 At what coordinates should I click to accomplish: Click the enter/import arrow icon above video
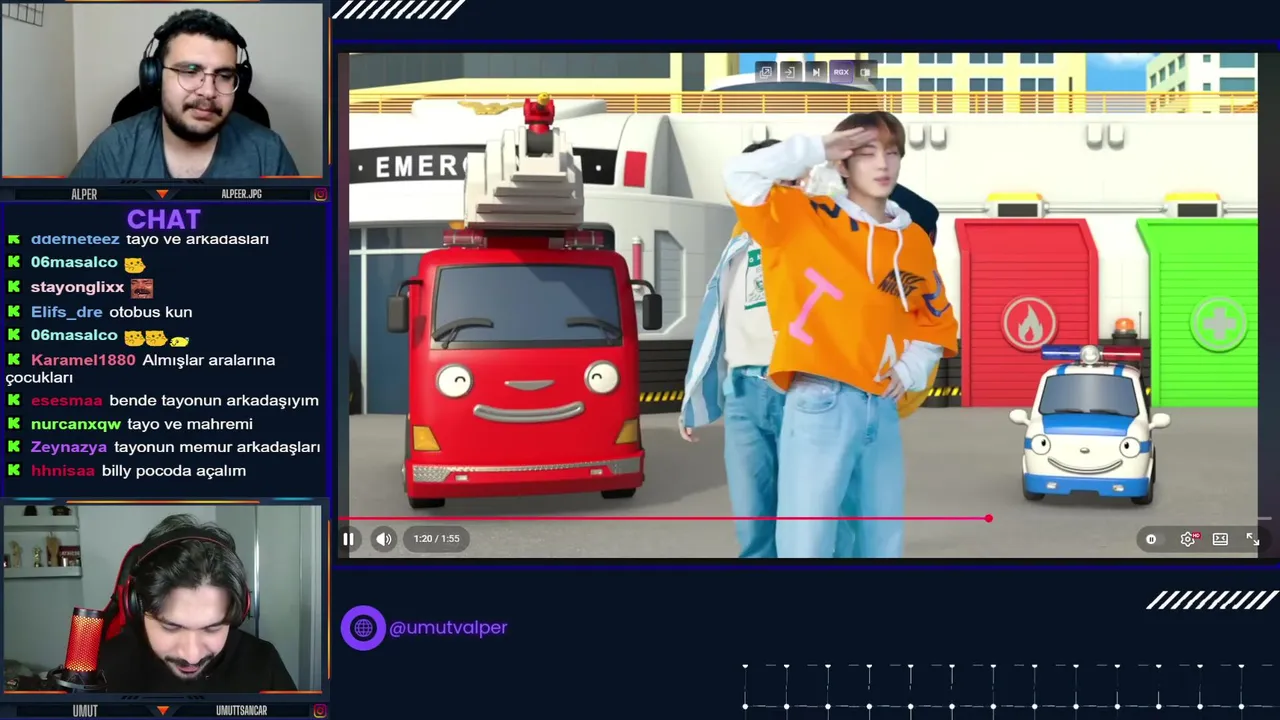coord(790,72)
